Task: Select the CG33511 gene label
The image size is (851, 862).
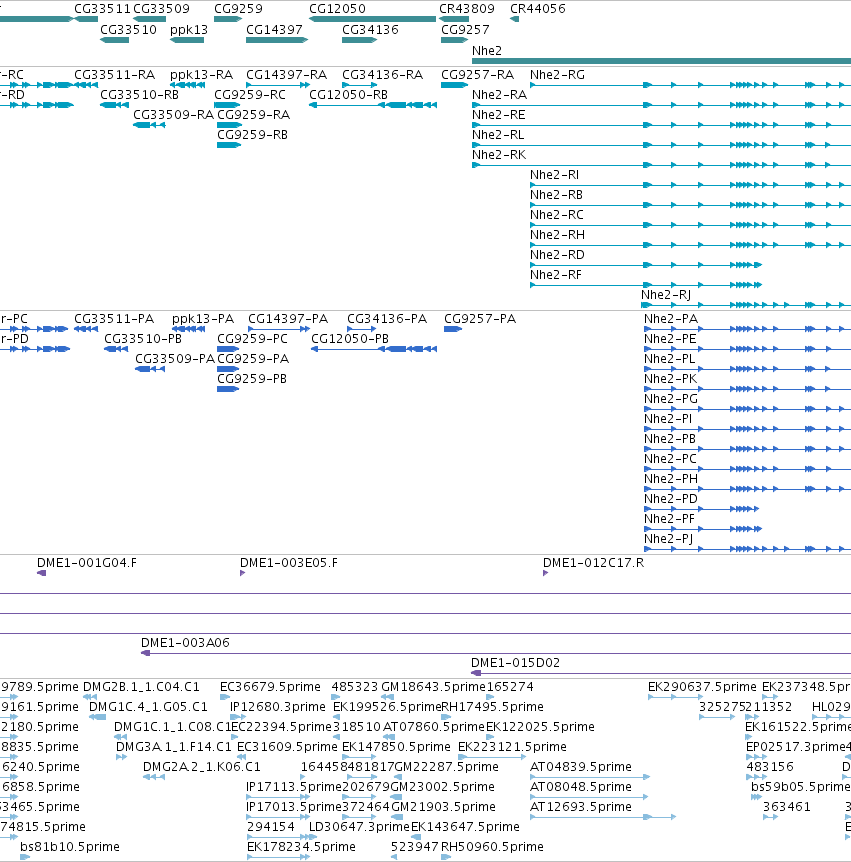Action: point(102,9)
